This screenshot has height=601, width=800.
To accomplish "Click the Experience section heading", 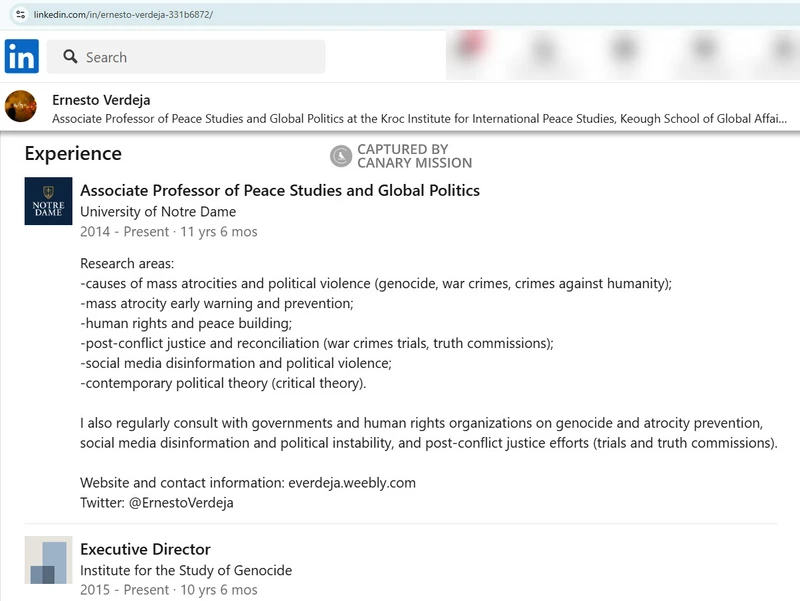I will pos(73,154).
